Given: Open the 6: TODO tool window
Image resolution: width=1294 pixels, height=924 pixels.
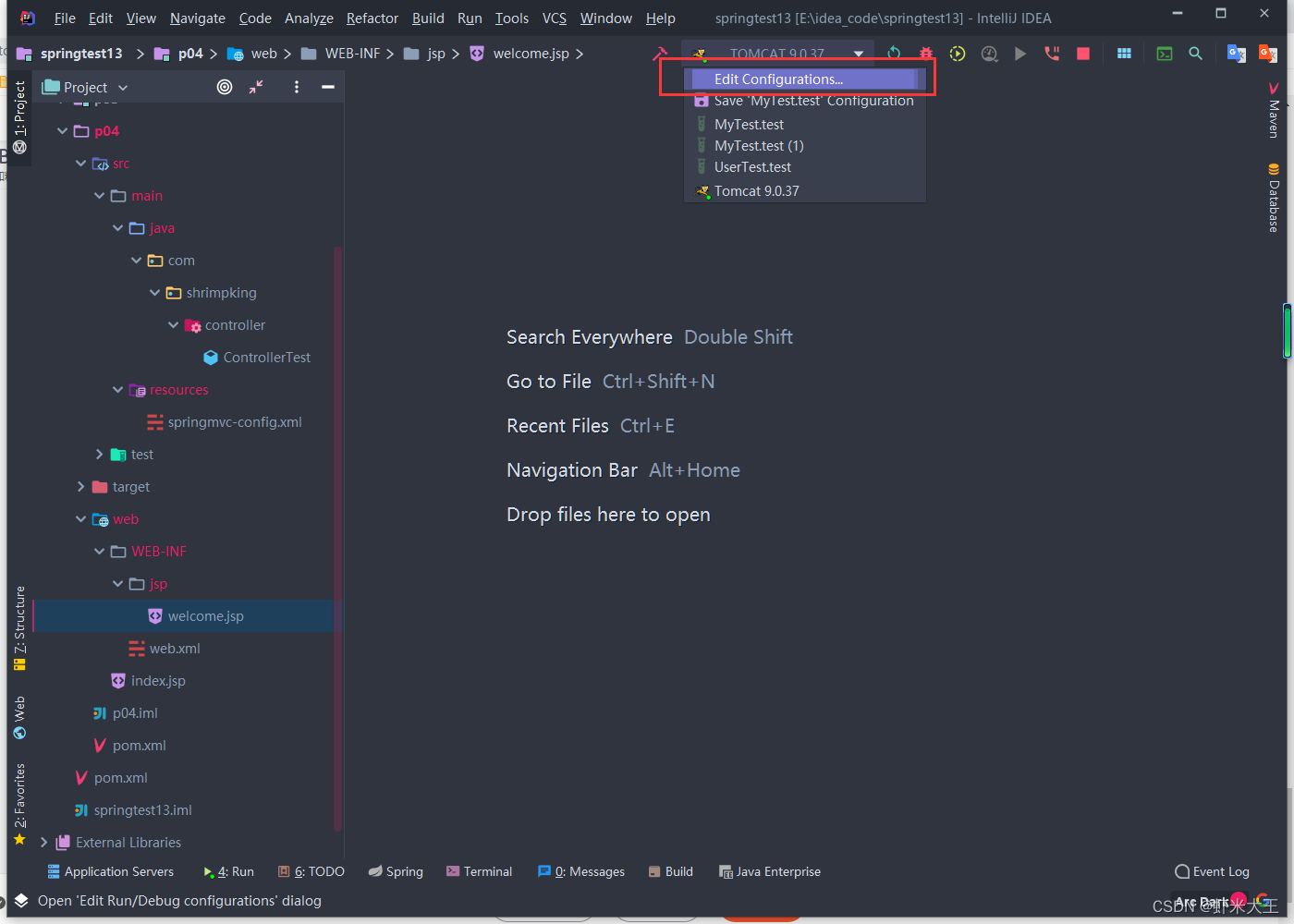Looking at the screenshot, I should 311,871.
